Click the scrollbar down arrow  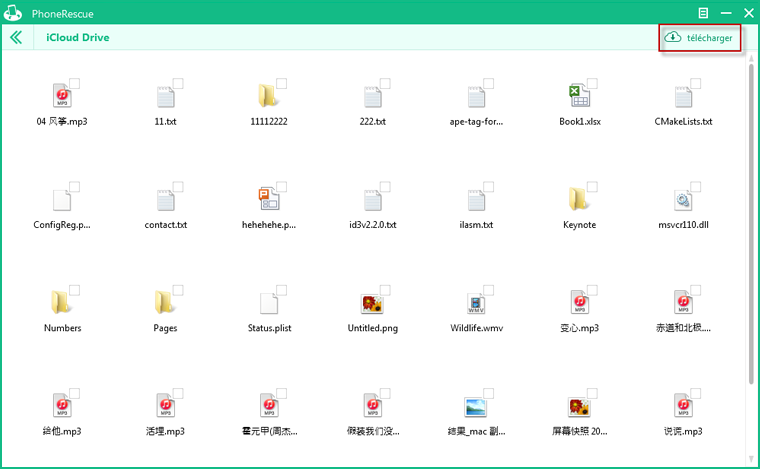click(751, 459)
